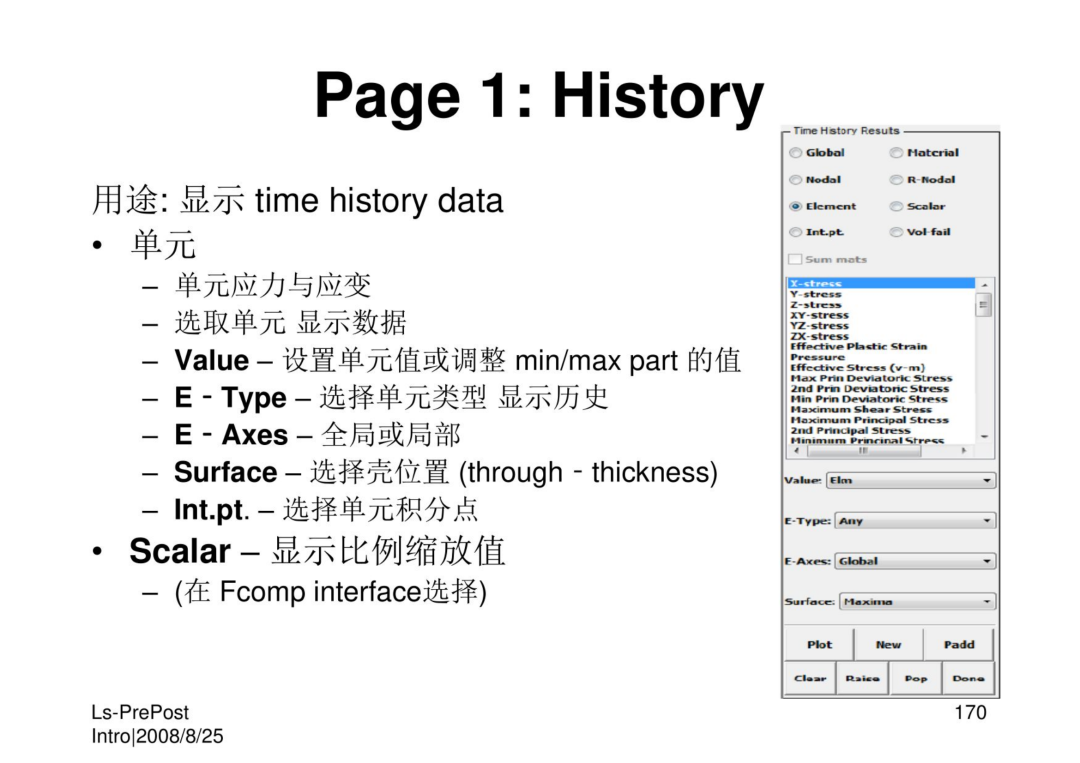
Task: Select ZX-stress in the component list
Action: pos(882,336)
